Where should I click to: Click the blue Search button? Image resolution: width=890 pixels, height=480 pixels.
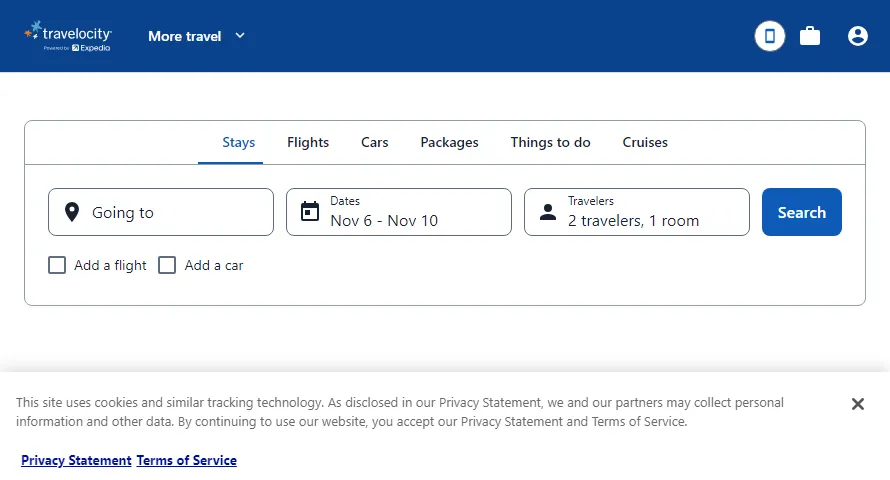pos(801,212)
